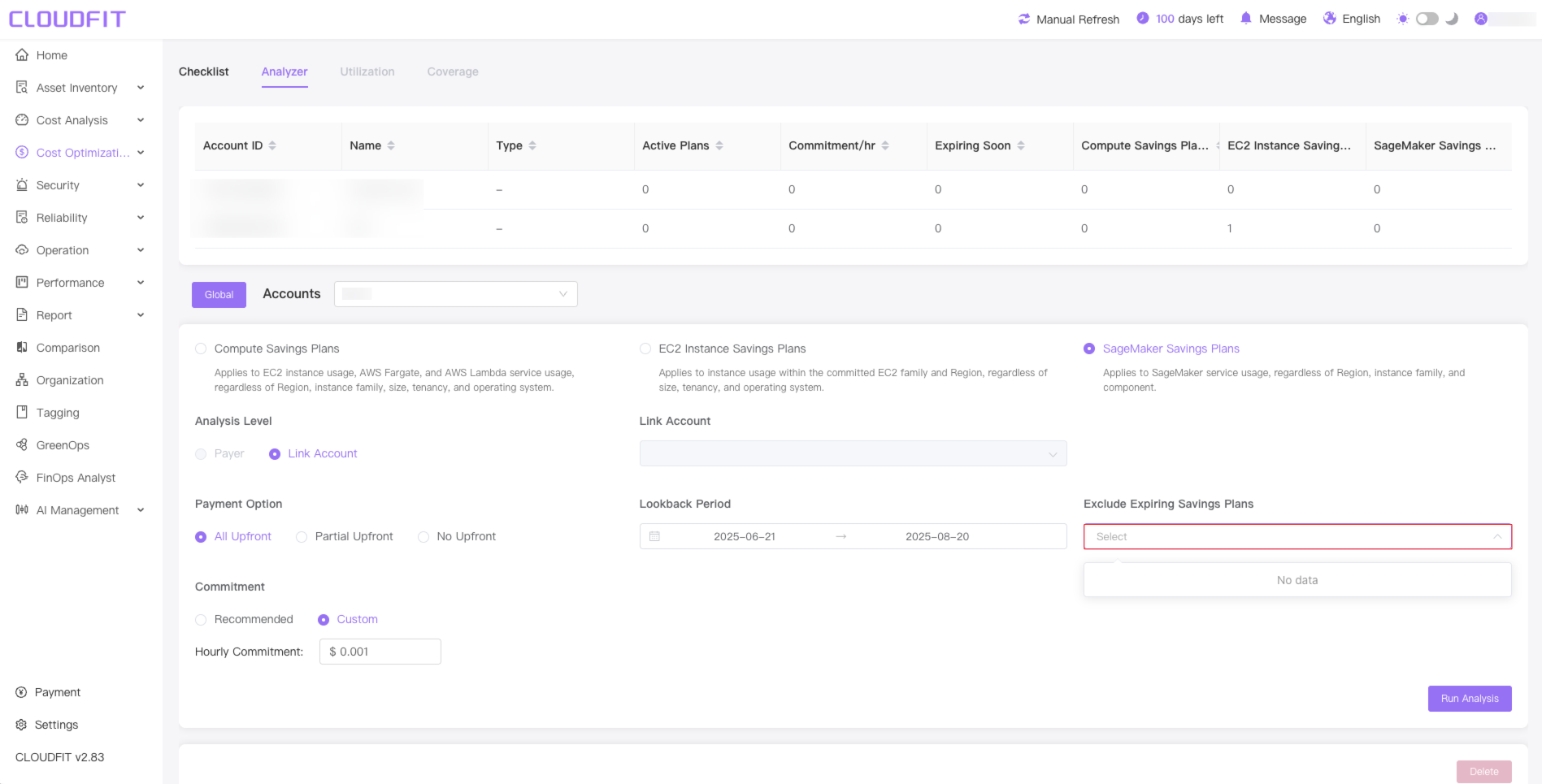Expand Reliability menu chevron

141,218
